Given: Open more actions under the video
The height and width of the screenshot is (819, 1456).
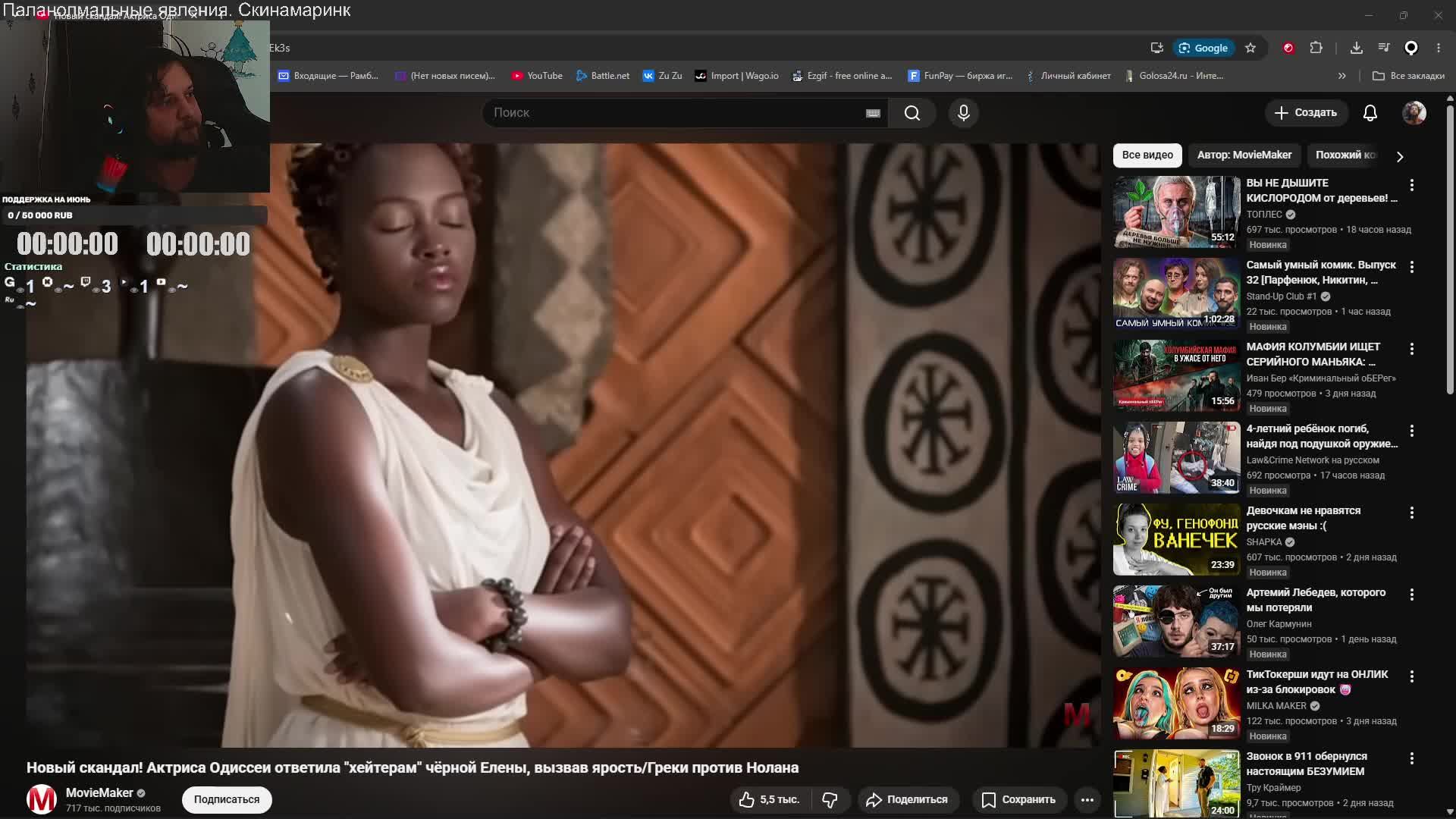Looking at the screenshot, I should click(1087, 800).
